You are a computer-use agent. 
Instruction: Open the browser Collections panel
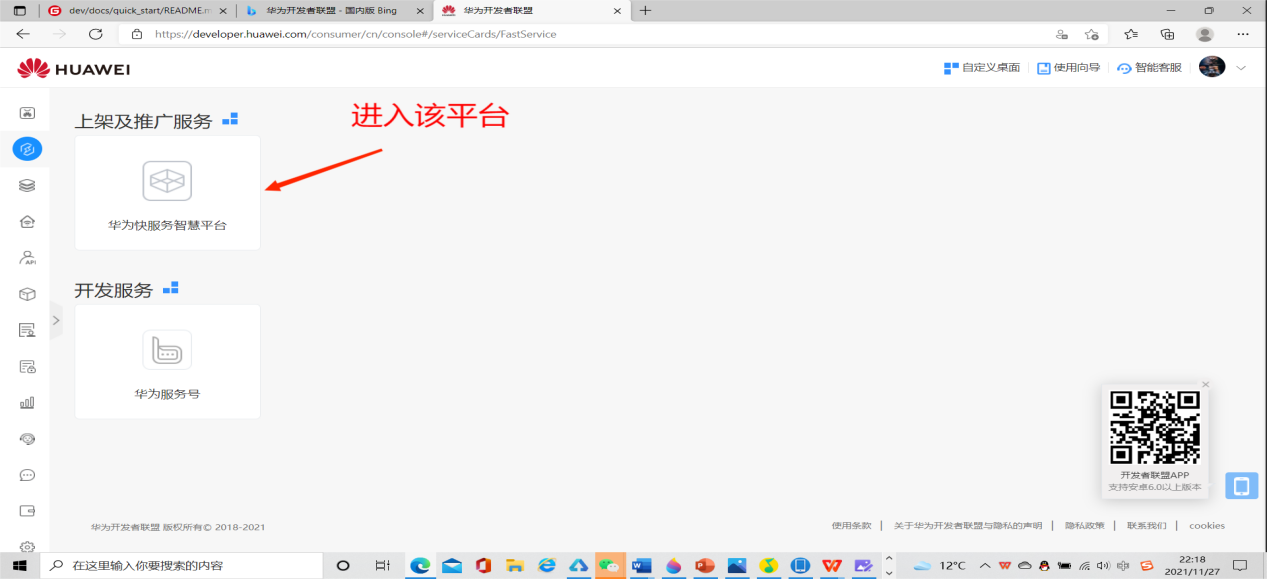1167,34
